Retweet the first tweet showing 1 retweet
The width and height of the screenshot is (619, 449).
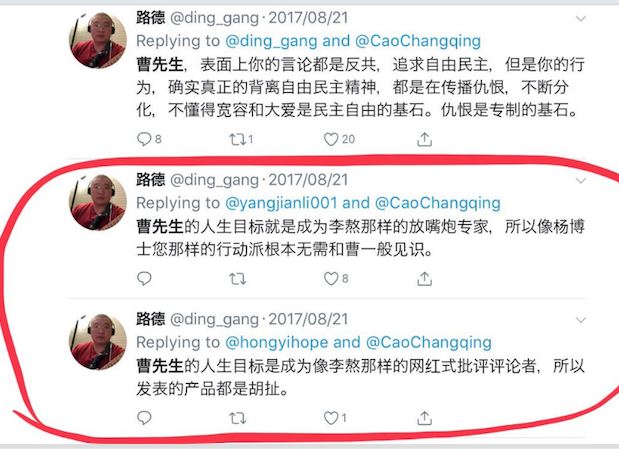coord(238,139)
